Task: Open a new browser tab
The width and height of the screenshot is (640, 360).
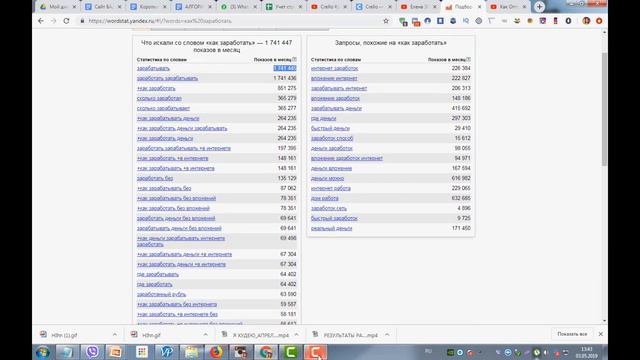Action: click(x=539, y=7)
